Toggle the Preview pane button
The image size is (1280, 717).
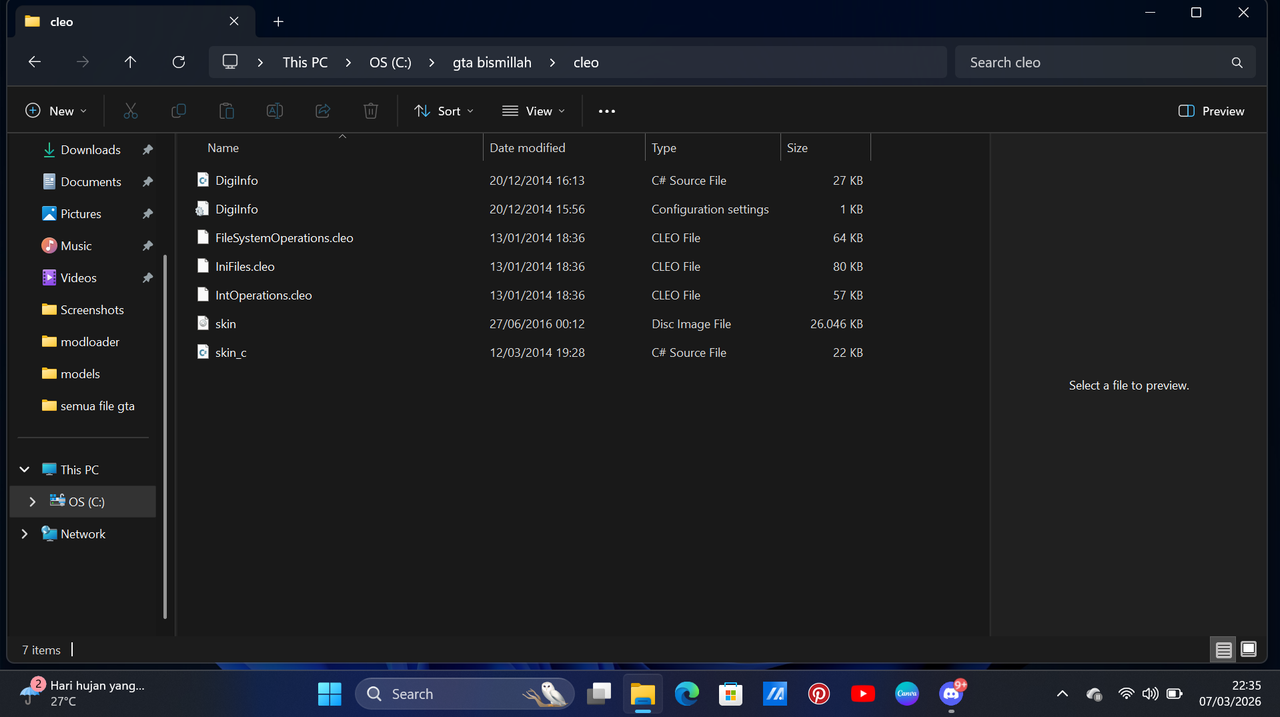click(x=1211, y=111)
